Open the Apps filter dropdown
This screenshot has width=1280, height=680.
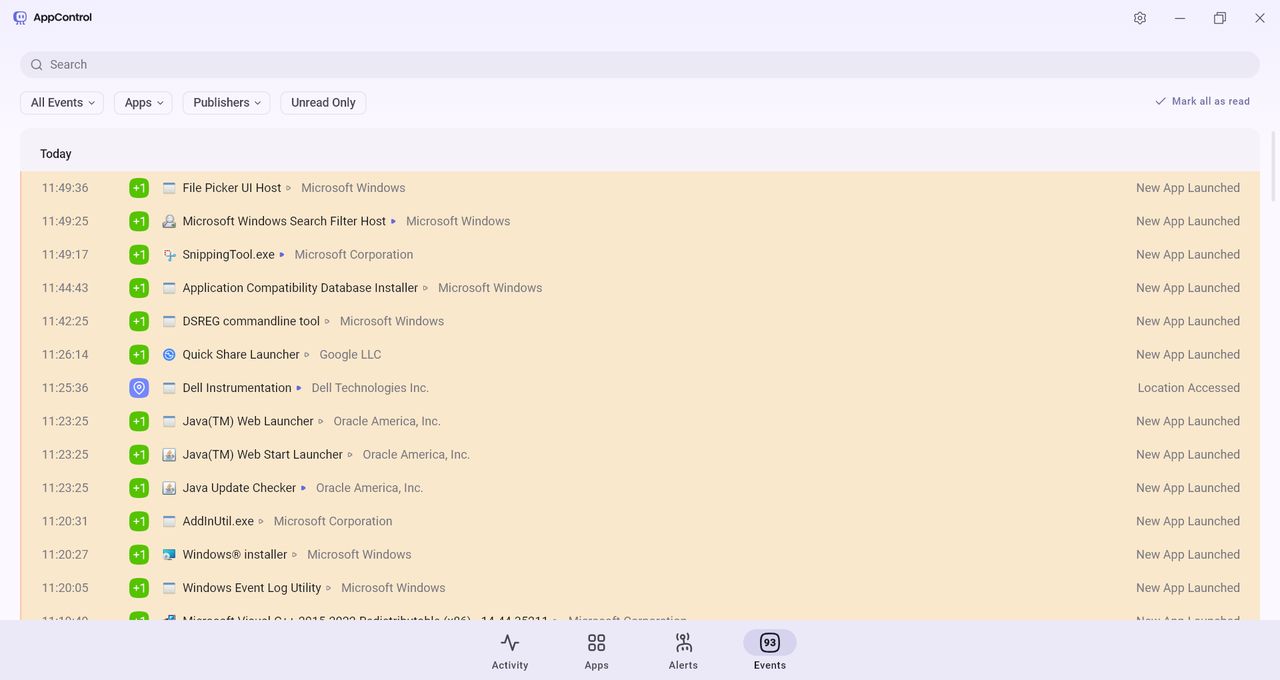(144, 103)
